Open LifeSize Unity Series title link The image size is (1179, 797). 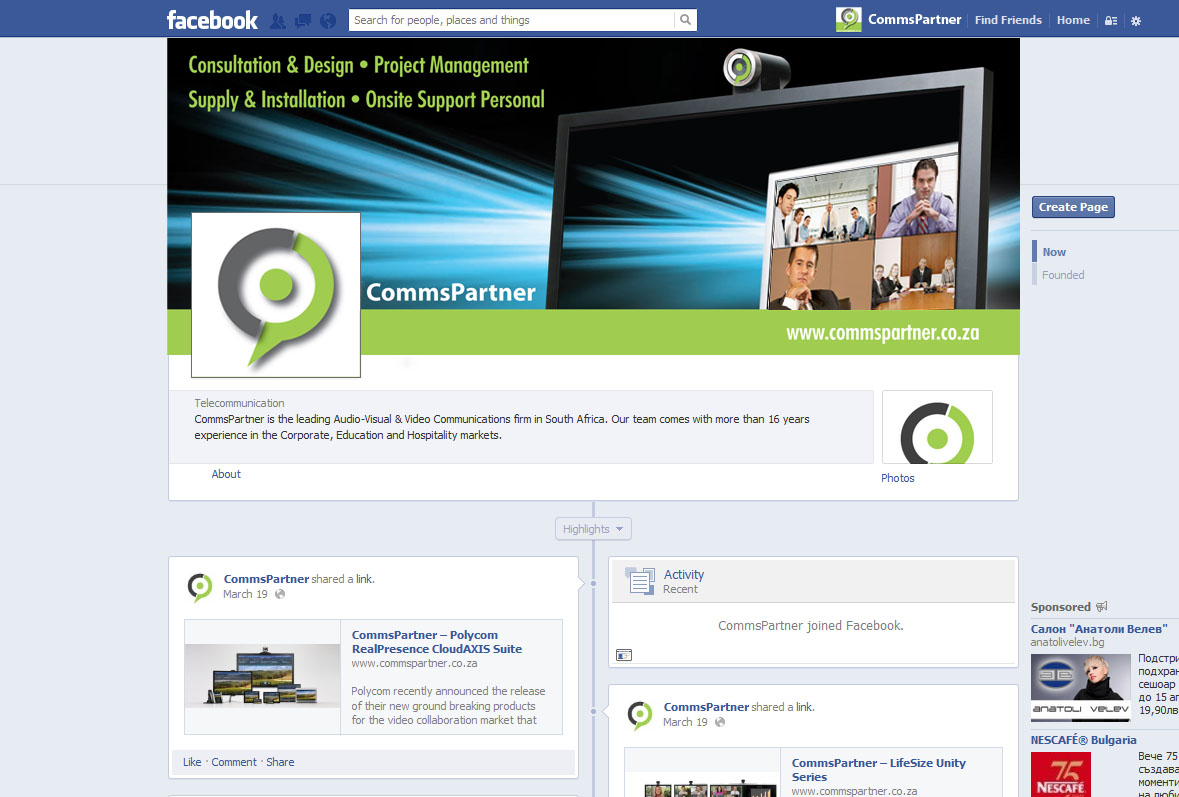(x=878, y=770)
